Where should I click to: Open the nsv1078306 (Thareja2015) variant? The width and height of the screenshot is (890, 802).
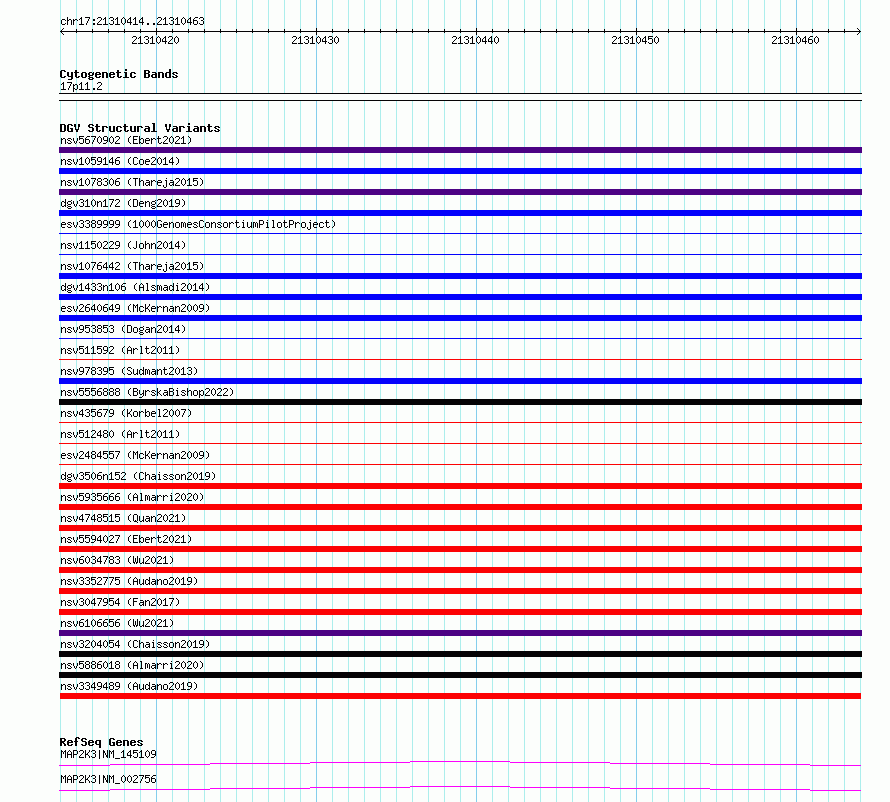132,182
